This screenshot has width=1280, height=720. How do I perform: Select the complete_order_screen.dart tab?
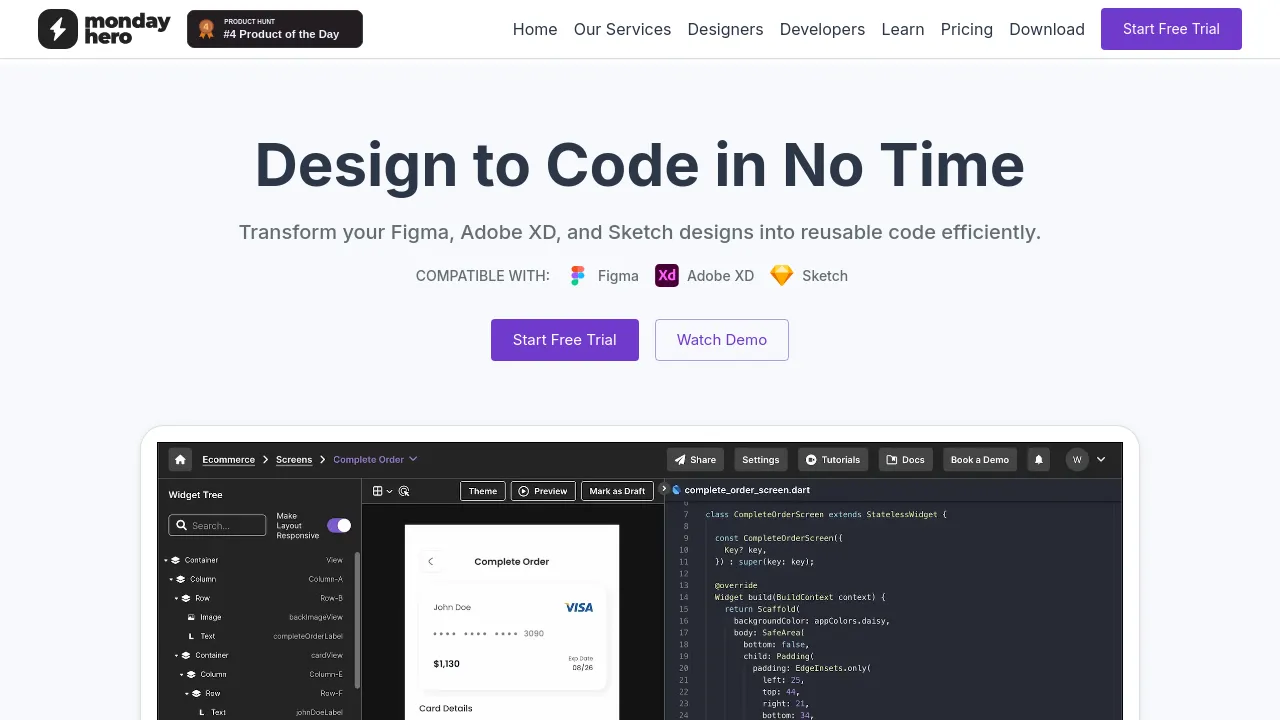pos(741,490)
